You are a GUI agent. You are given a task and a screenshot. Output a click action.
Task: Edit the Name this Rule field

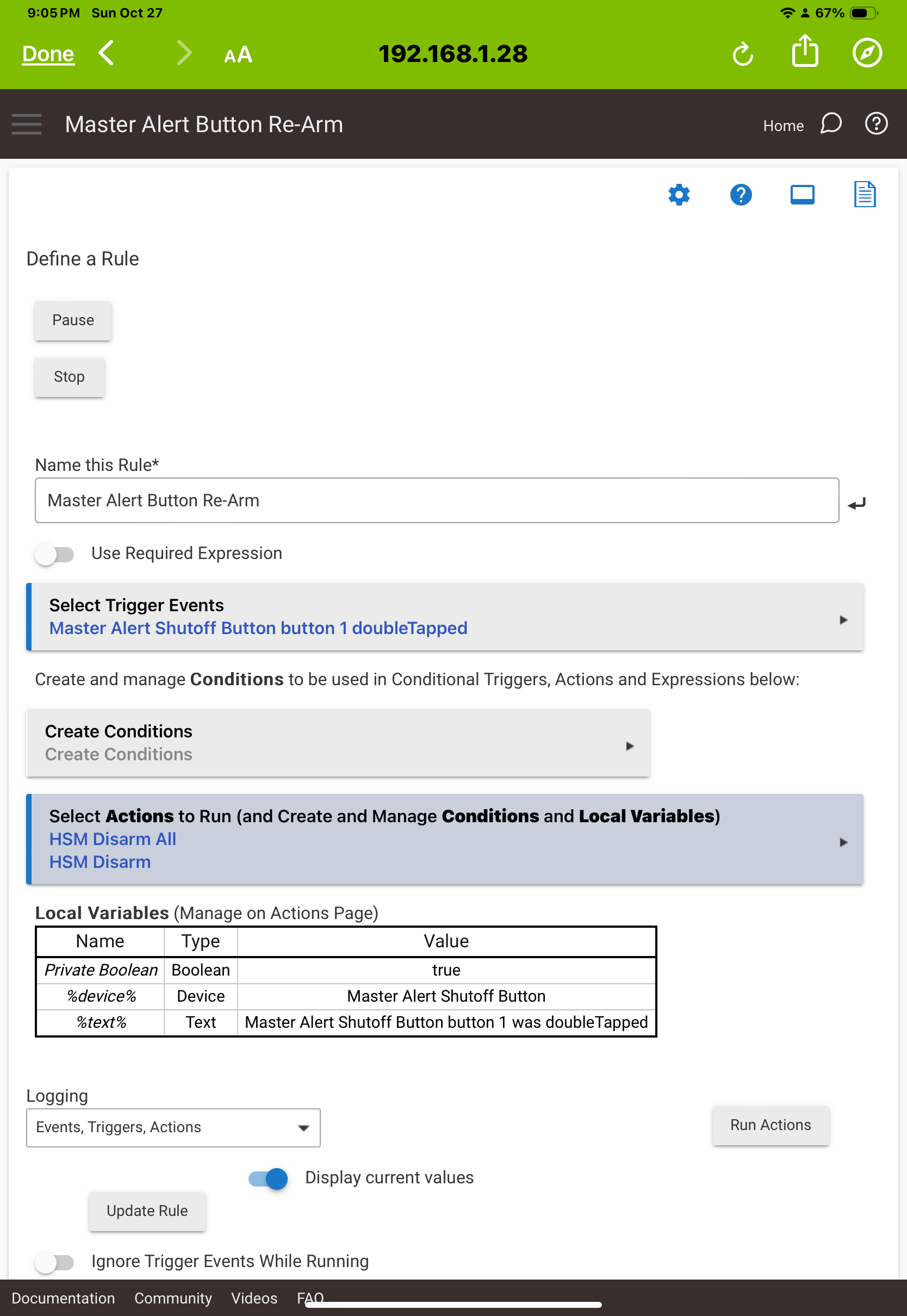(437, 500)
